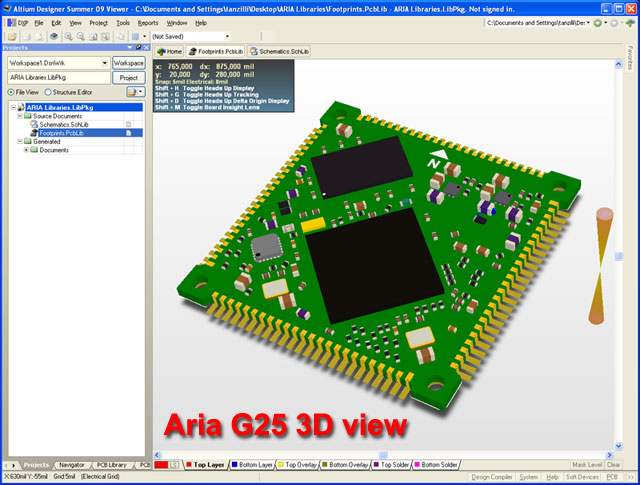
Task: Select the Bottom Layer blue layer tab
Action: tap(252, 465)
